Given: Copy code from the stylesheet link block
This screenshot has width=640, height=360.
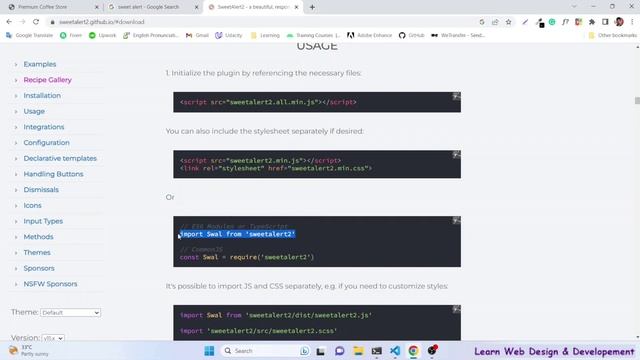Looking at the screenshot, I should (456, 155).
